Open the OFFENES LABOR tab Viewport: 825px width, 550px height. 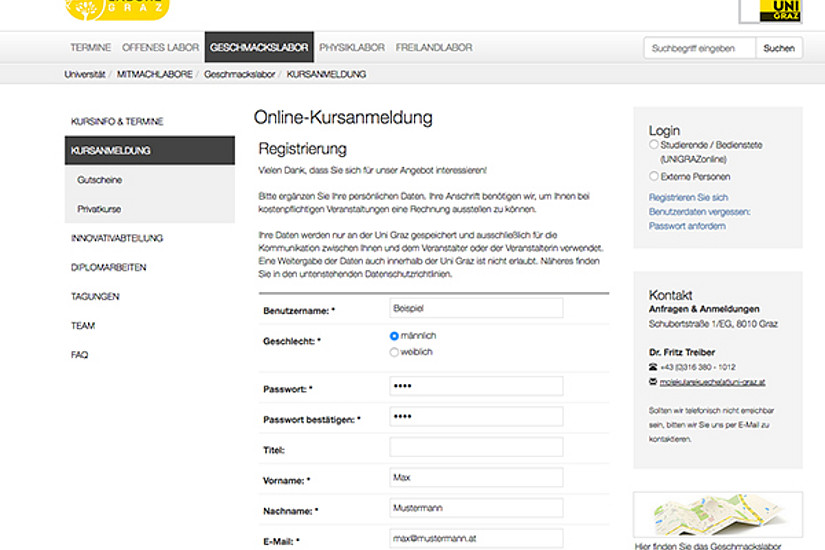tap(160, 47)
